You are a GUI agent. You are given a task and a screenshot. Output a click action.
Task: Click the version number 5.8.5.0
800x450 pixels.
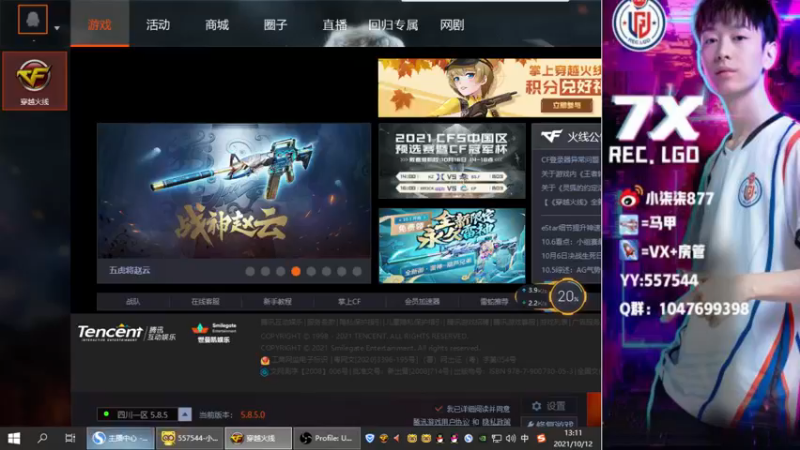pyautogui.click(x=253, y=415)
